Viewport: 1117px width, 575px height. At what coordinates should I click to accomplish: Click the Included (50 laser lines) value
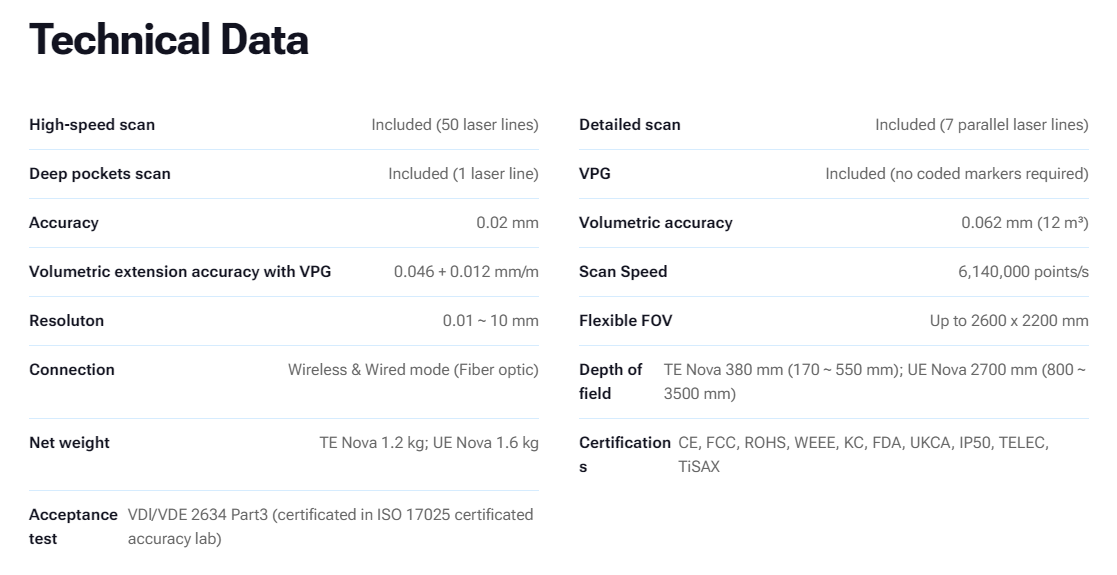(454, 125)
